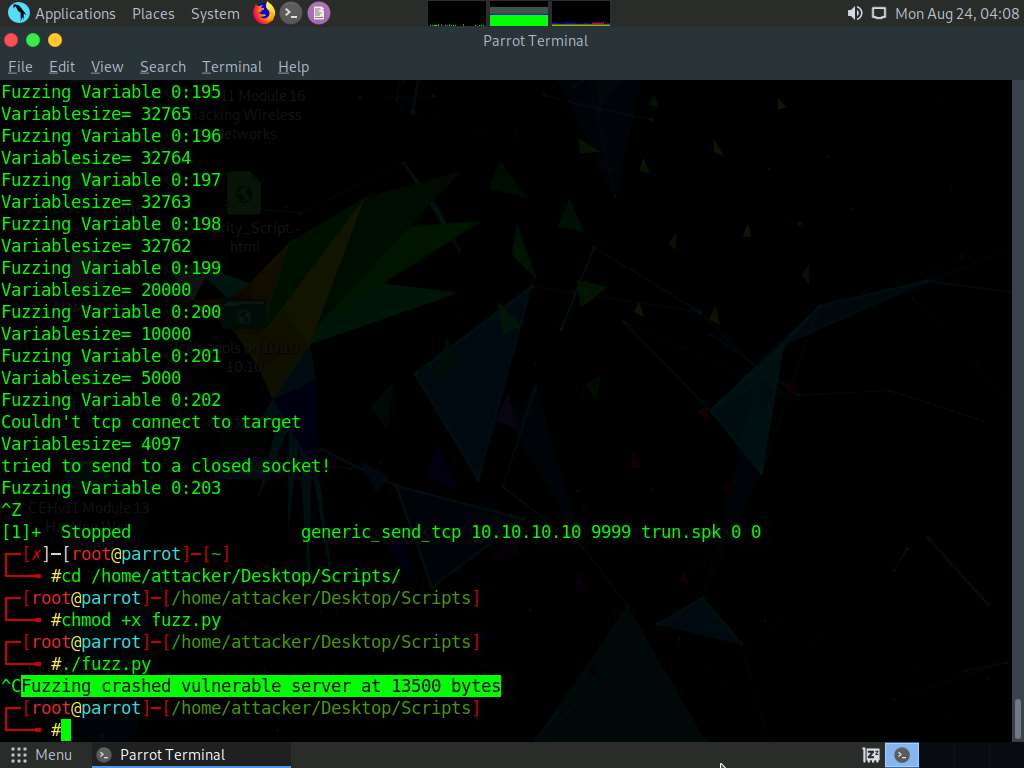Click 'Fuzzing Variable 0:195' line
Viewport: 1024px width, 768px height.
pos(111,91)
